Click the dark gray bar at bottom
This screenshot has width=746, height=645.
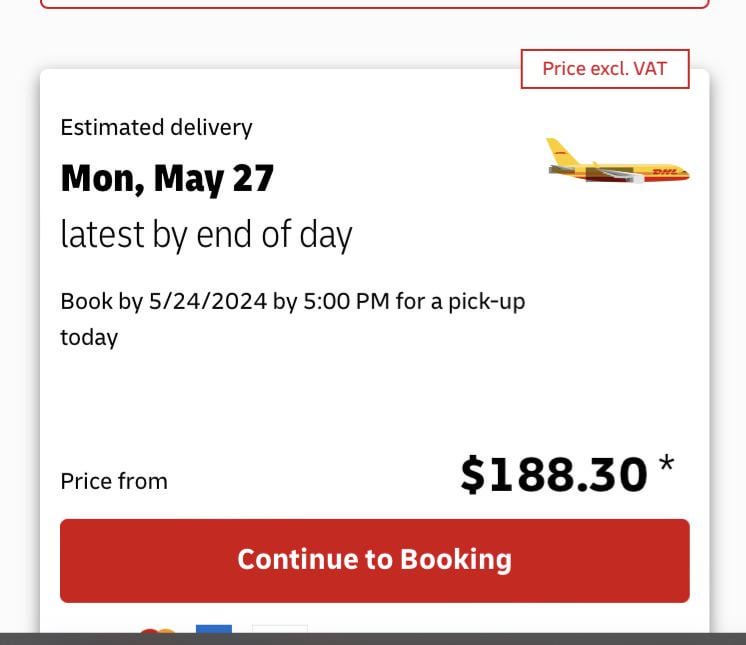(x=373, y=638)
